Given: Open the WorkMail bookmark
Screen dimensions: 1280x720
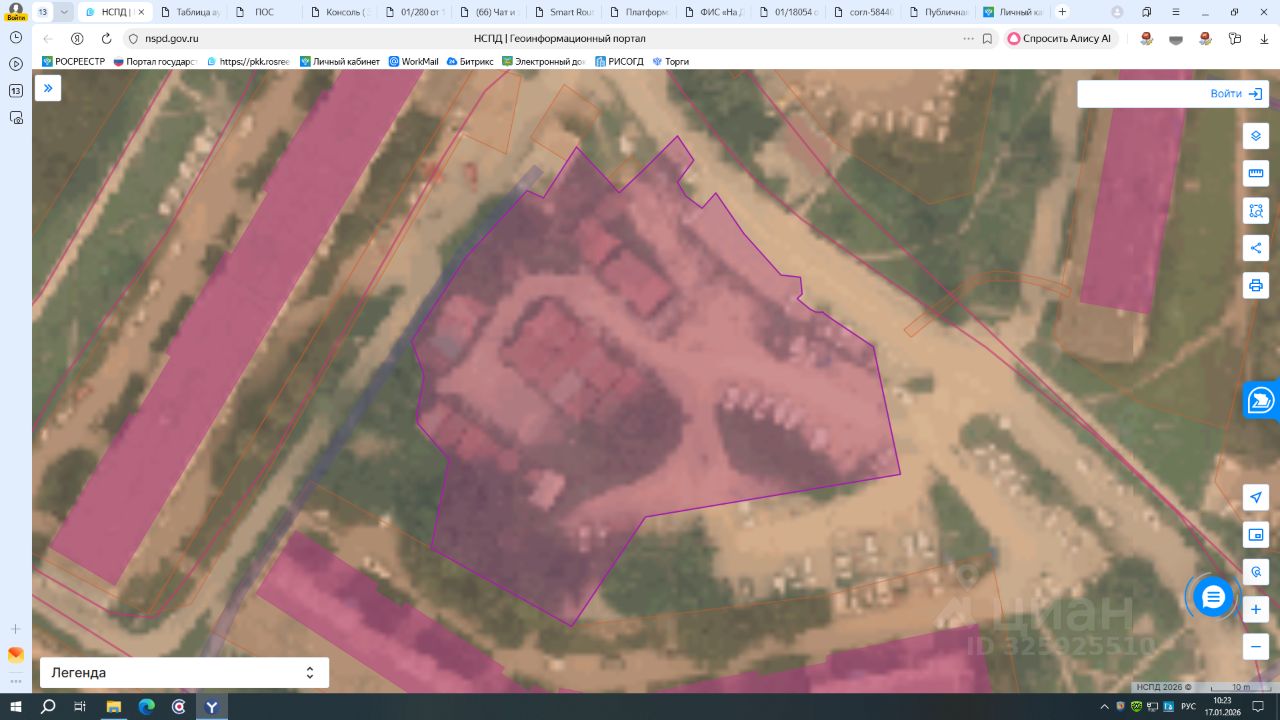Looking at the screenshot, I should (413, 61).
